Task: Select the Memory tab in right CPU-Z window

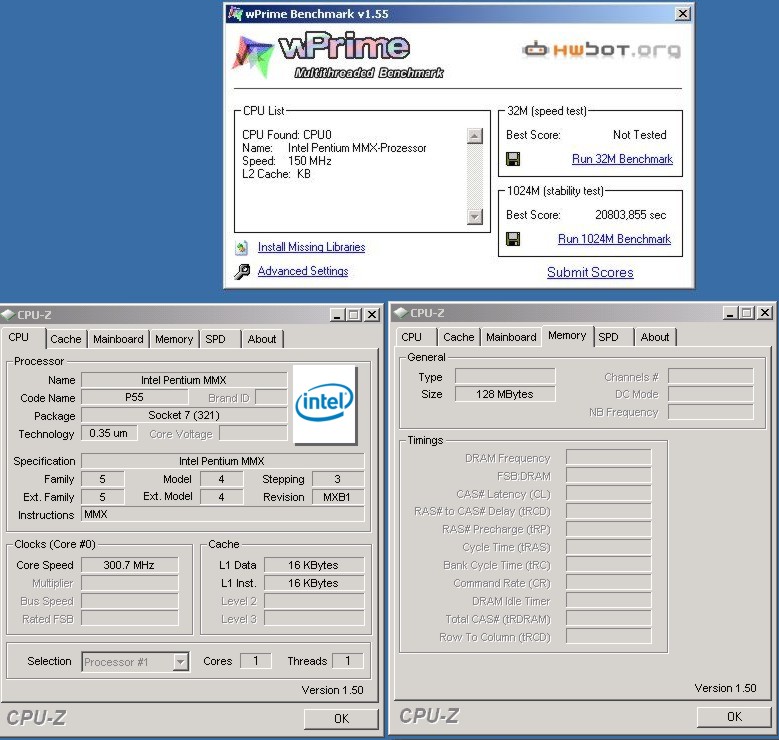Action: click(x=567, y=335)
